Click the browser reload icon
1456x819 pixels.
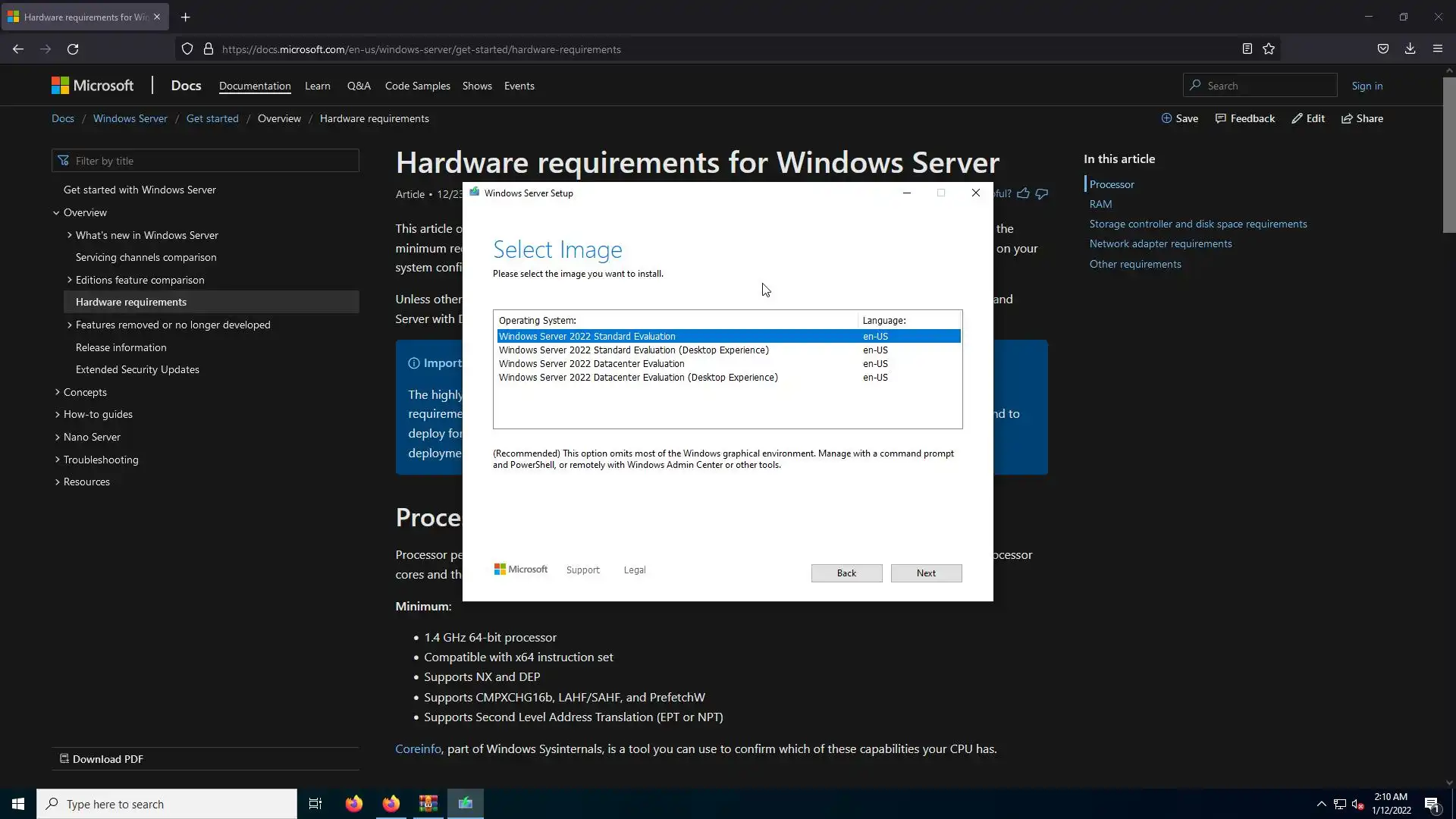coord(73,49)
